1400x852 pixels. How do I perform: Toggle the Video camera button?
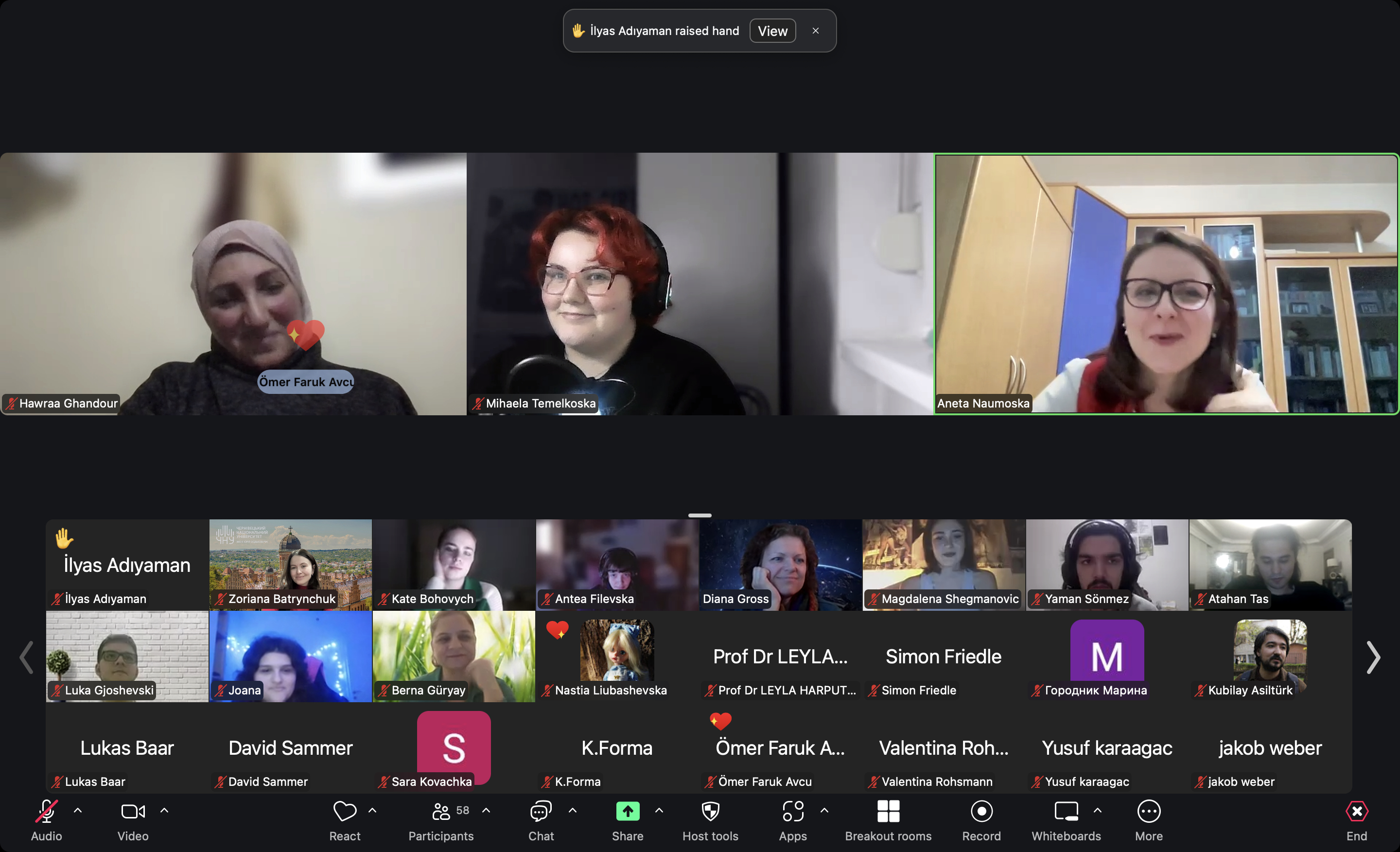pyautogui.click(x=133, y=811)
